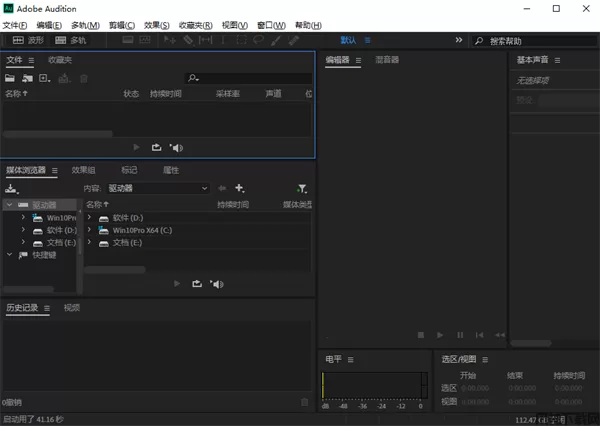Toggle auto-play speaker in Media Browser
The height and width of the screenshot is (426, 600).
tap(216, 283)
